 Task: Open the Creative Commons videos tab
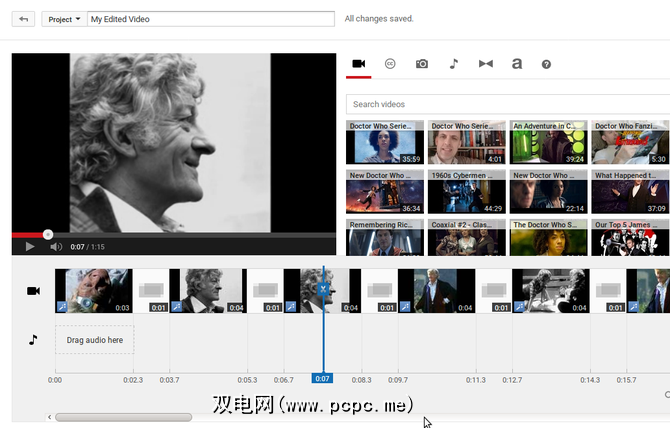(x=390, y=64)
